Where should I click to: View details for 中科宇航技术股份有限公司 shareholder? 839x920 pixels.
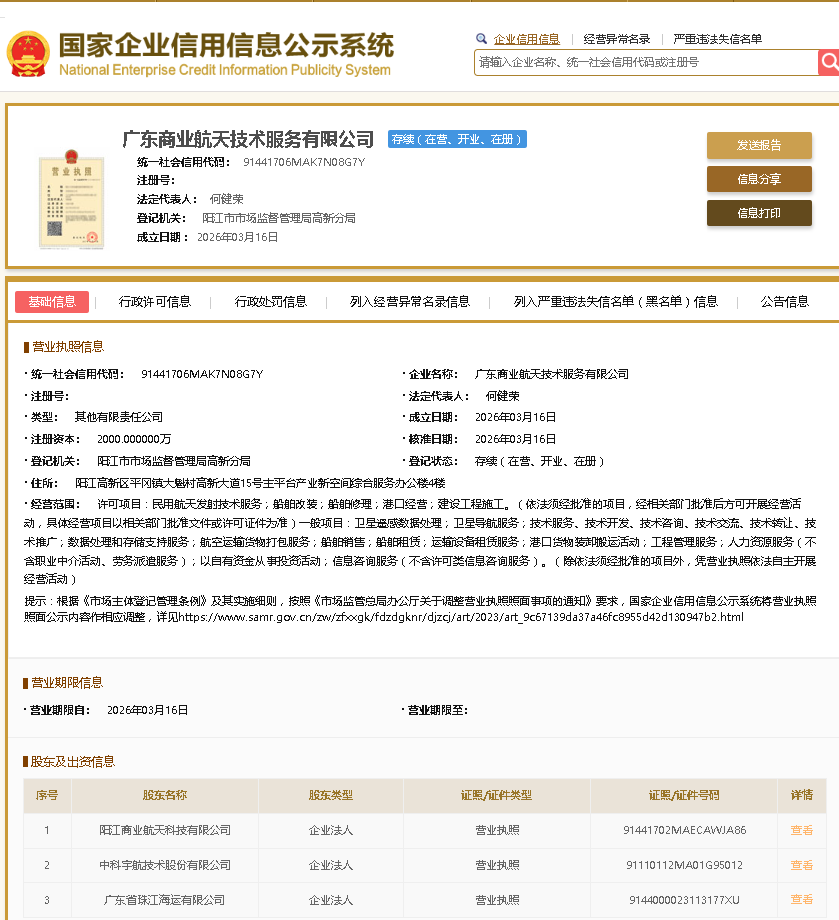801,865
